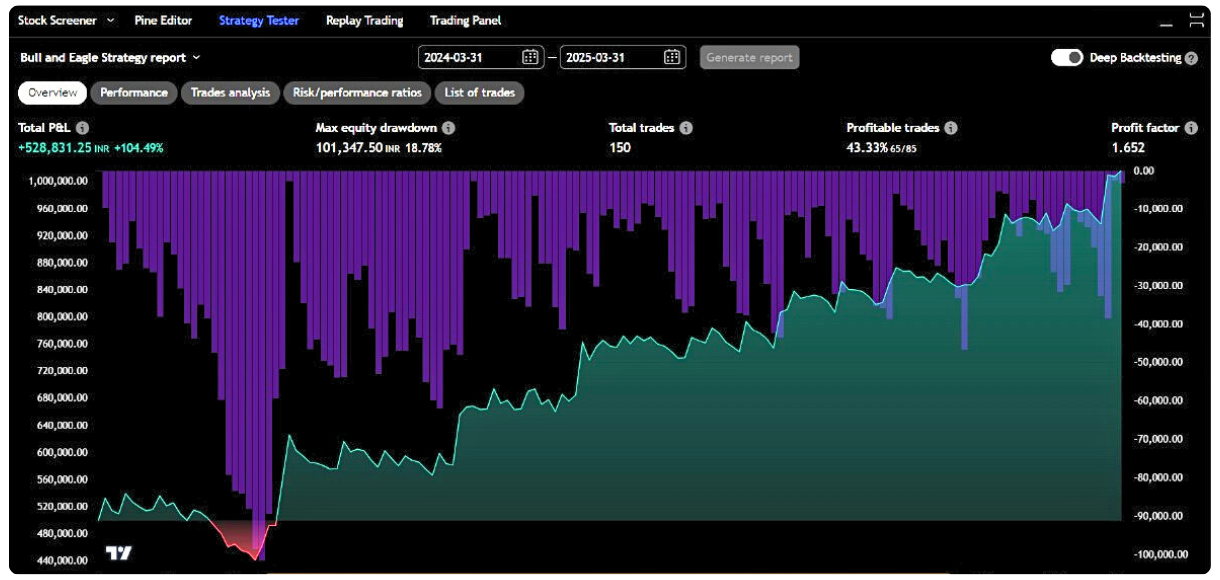Screen dimensions: 1220x580
Task: Click the 18.78% drawdown percentage
Action: (422, 148)
